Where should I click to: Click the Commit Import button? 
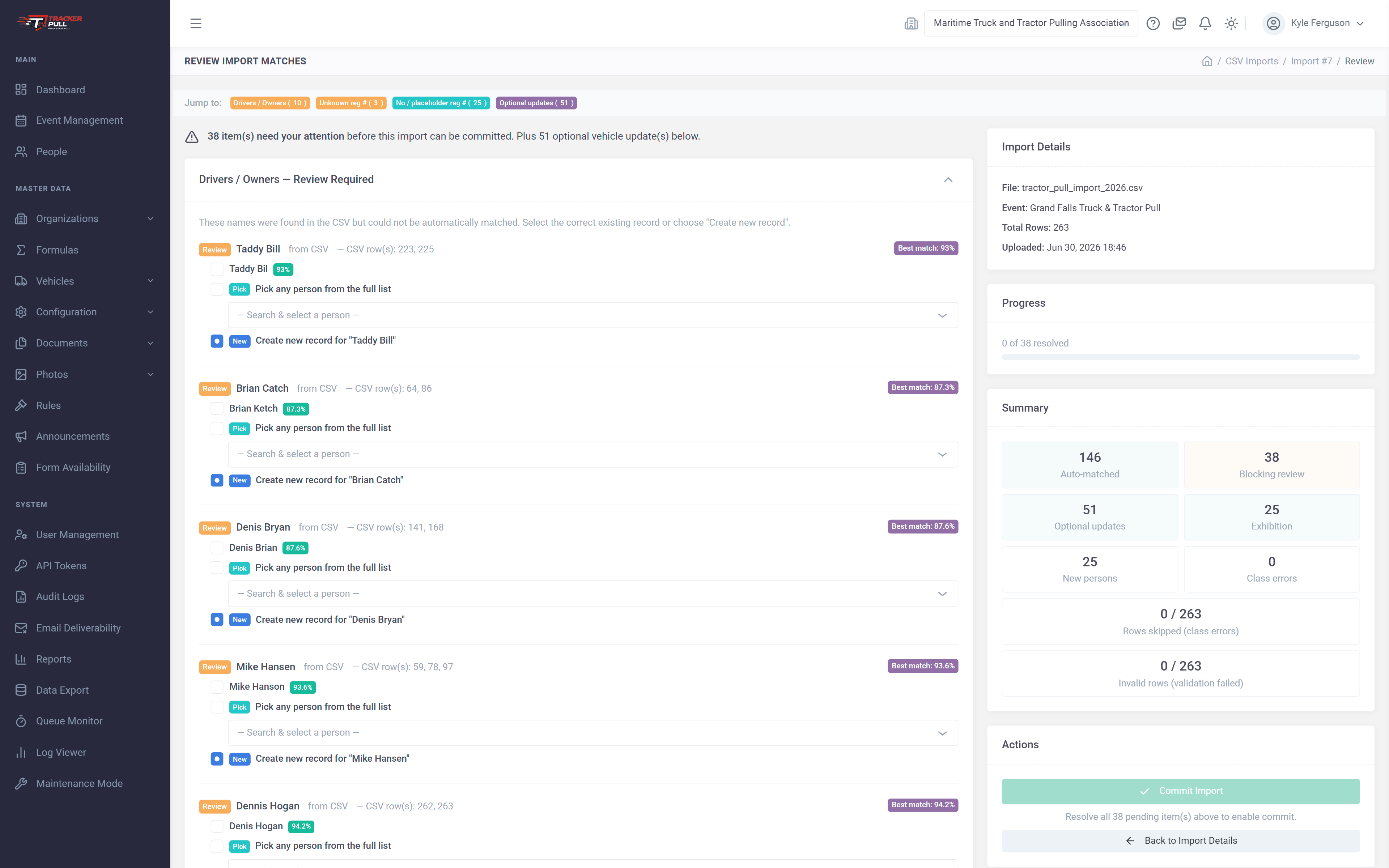(x=1180, y=791)
